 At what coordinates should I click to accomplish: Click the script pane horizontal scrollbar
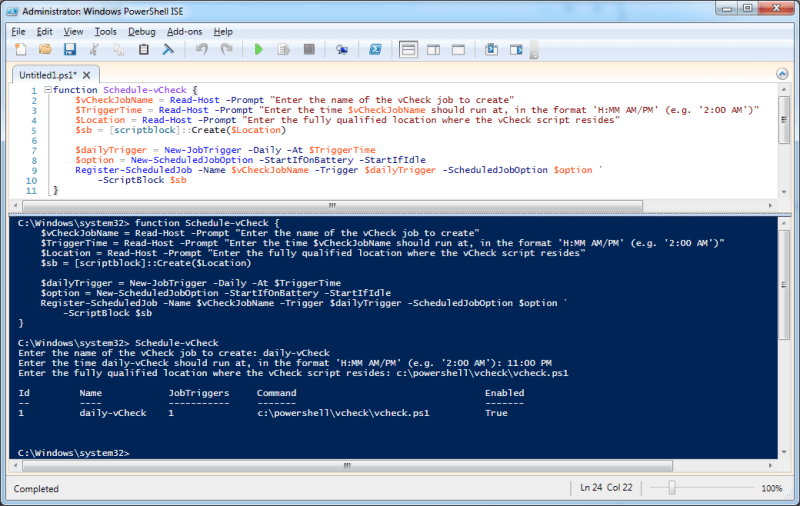[x=332, y=205]
